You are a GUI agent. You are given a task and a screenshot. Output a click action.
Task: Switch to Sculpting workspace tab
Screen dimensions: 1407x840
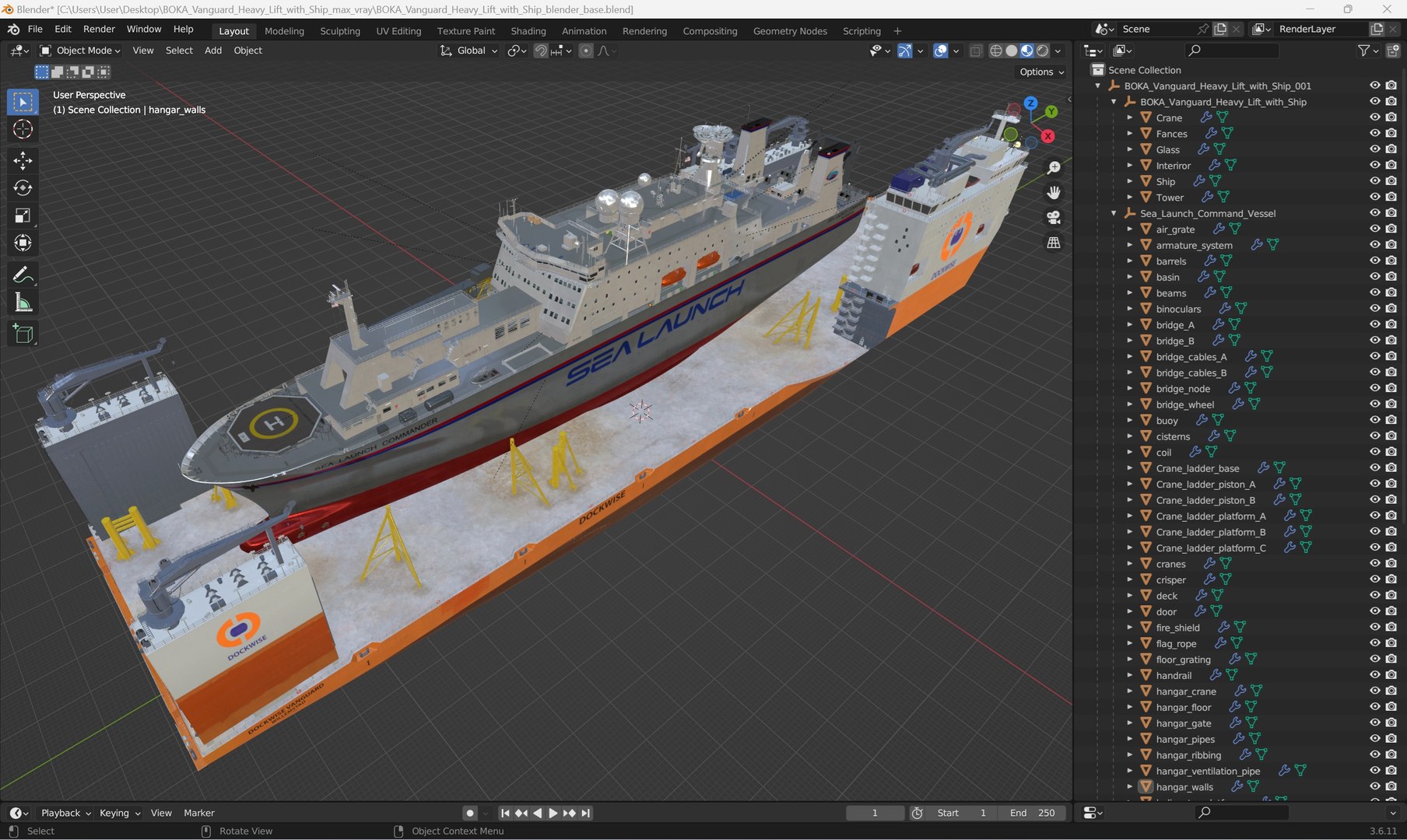(340, 31)
